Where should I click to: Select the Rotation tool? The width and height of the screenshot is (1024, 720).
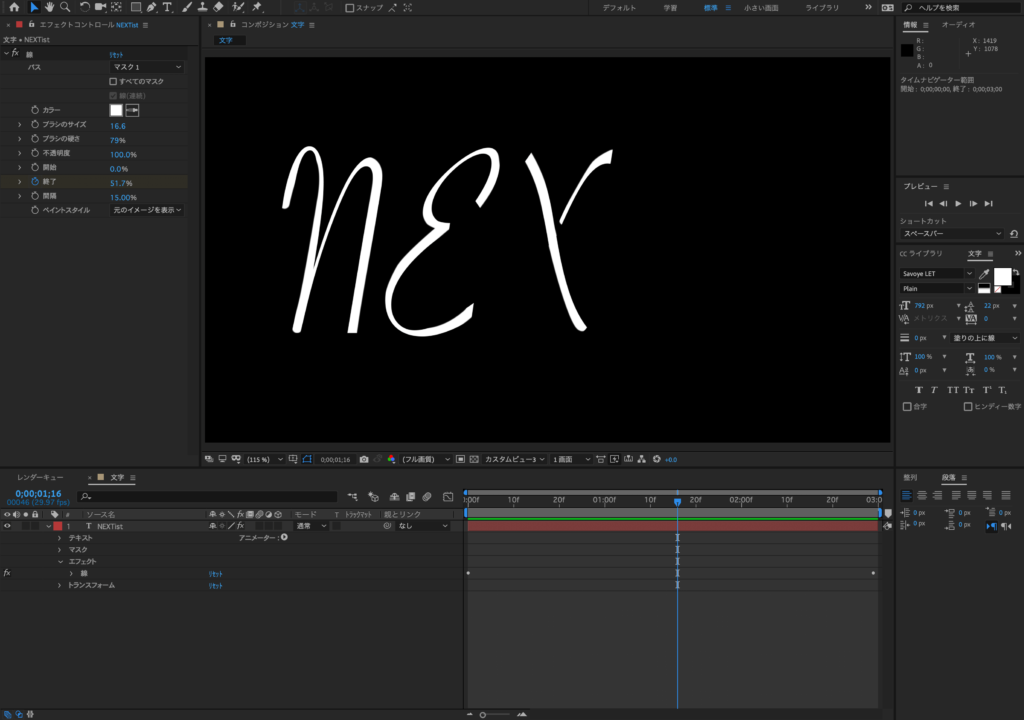[85, 7]
